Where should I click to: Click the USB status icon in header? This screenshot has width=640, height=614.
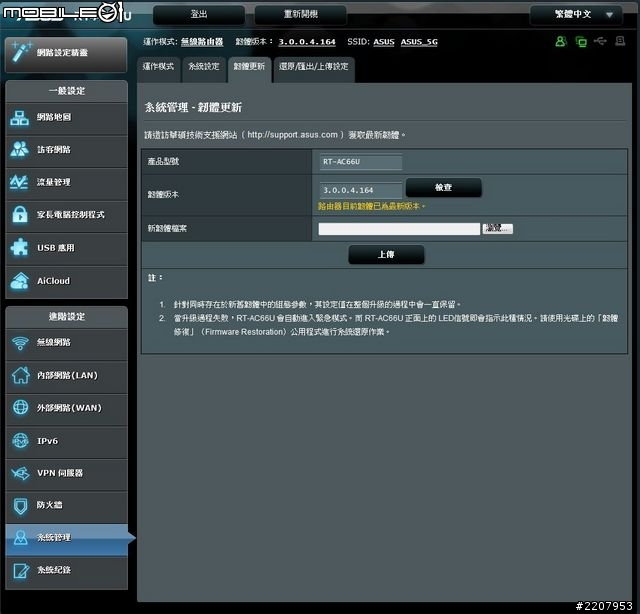tap(599, 42)
